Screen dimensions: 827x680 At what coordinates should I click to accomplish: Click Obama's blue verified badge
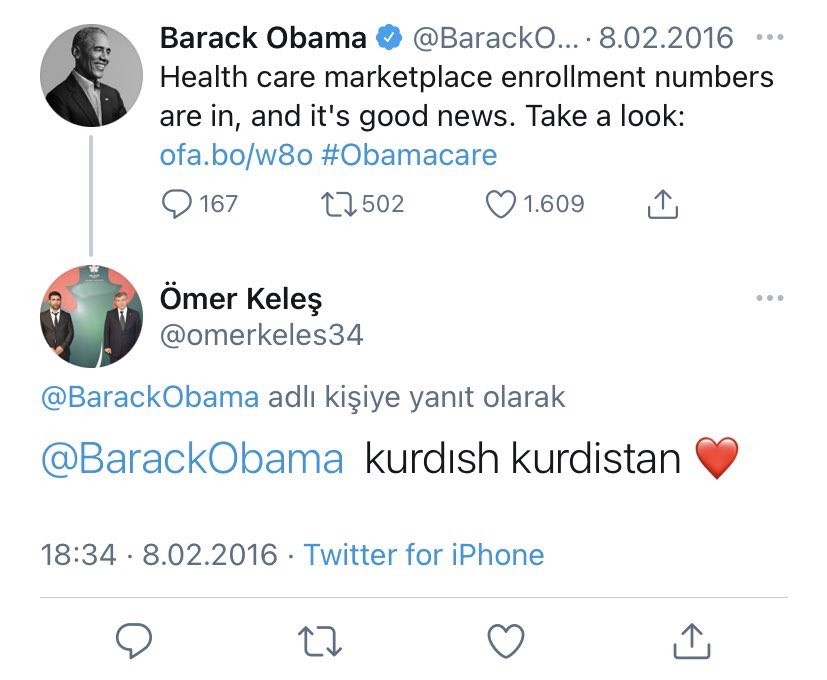point(388,39)
